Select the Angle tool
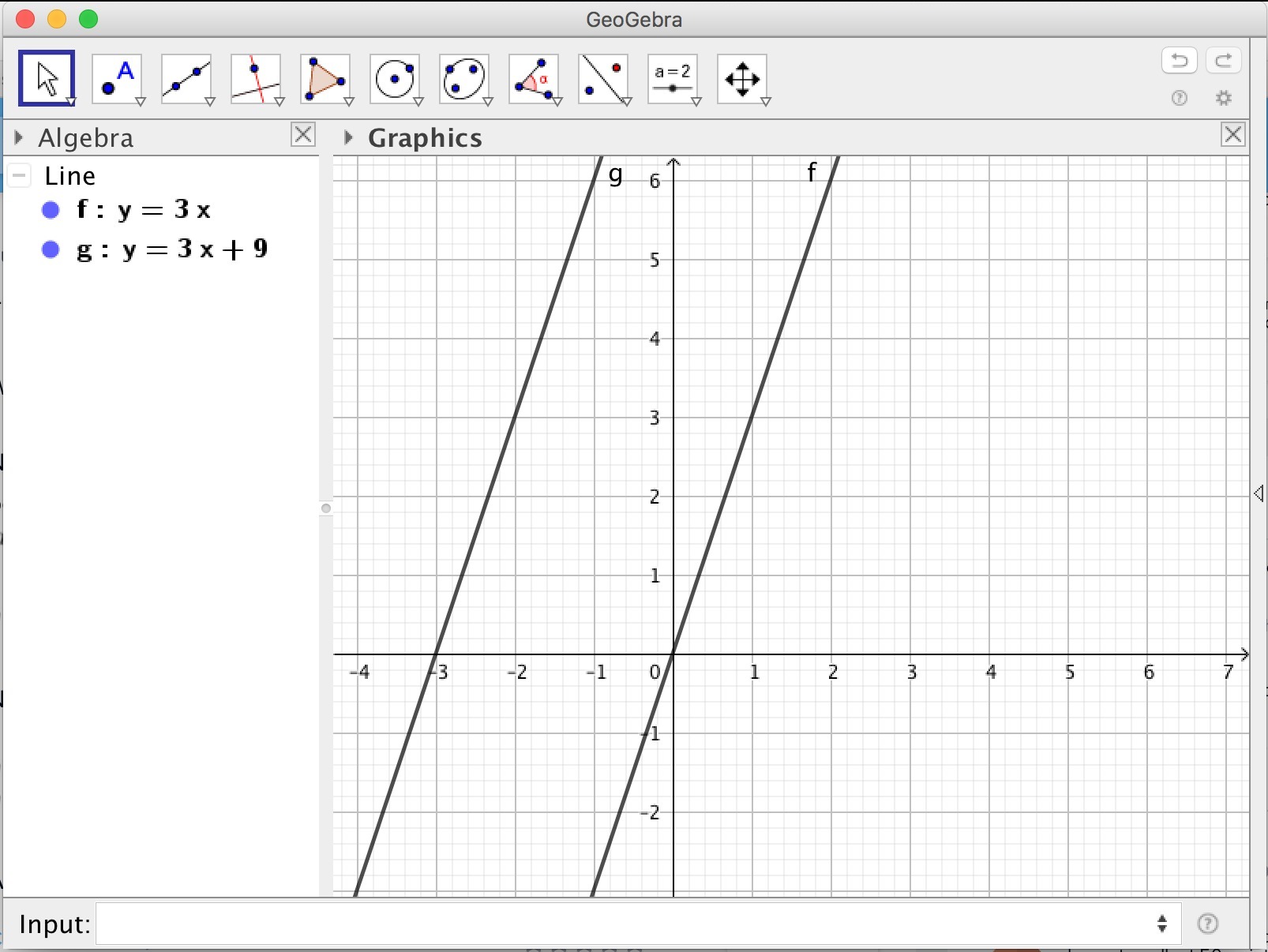The image size is (1268, 952). click(x=534, y=78)
